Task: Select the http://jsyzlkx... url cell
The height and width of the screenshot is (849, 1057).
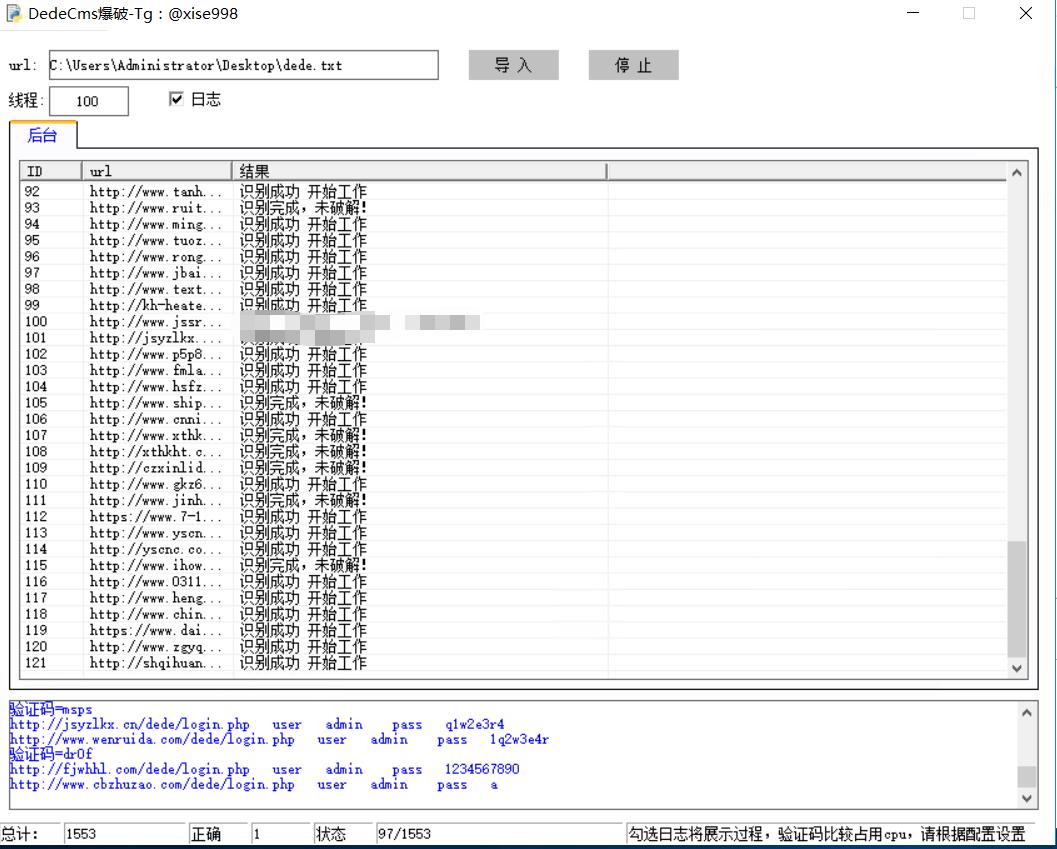Action: 156,338
